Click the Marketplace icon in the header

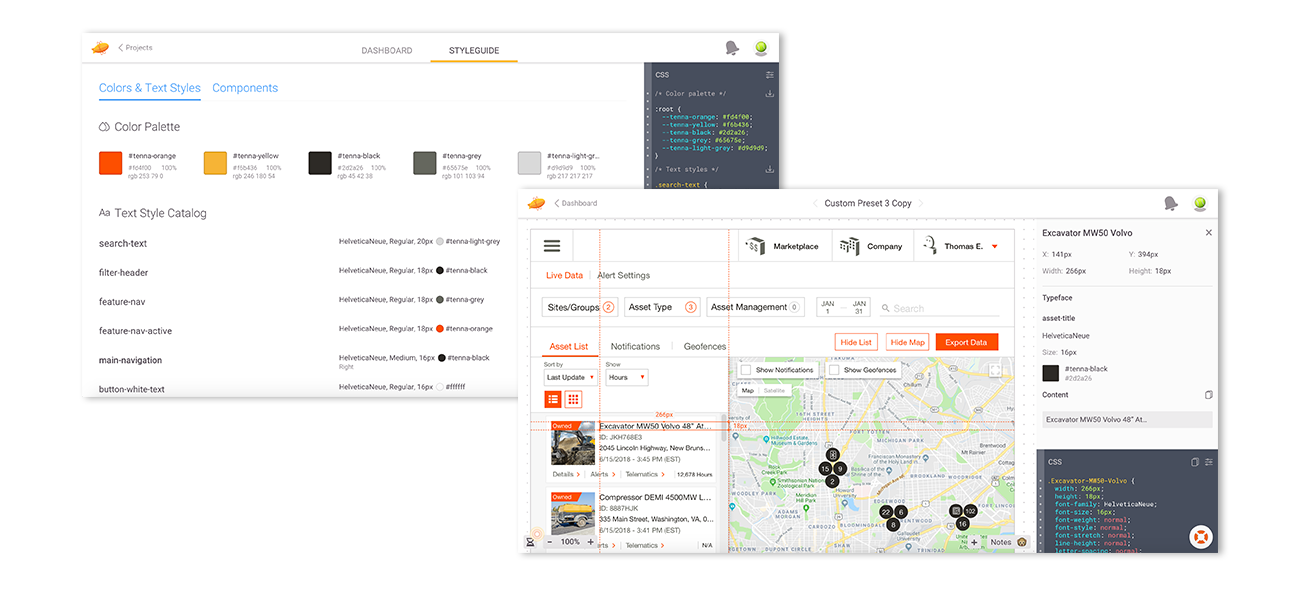point(756,246)
